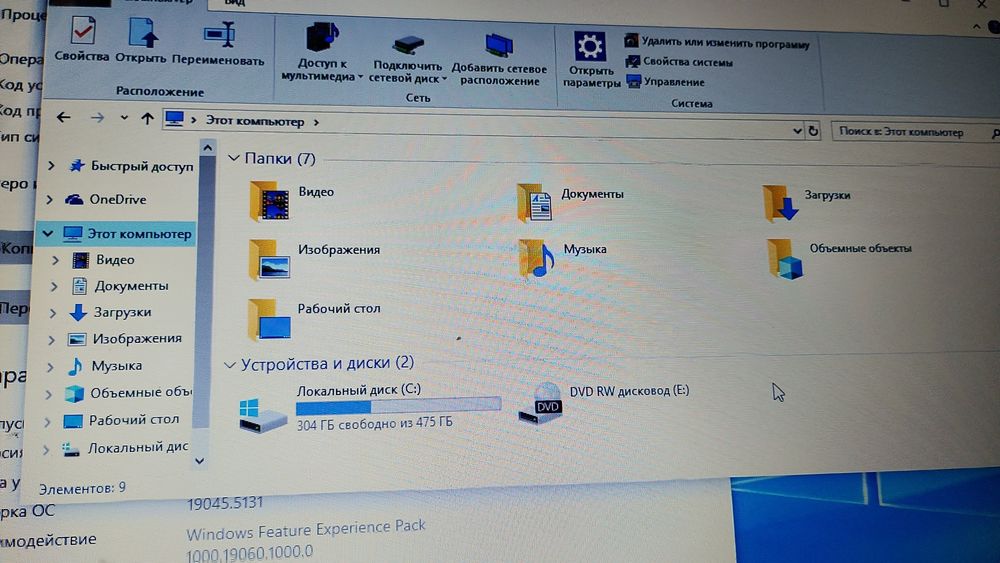The width and height of the screenshot is (1000, 563).
Task: Refresh the current folder view
Action: 813,131
